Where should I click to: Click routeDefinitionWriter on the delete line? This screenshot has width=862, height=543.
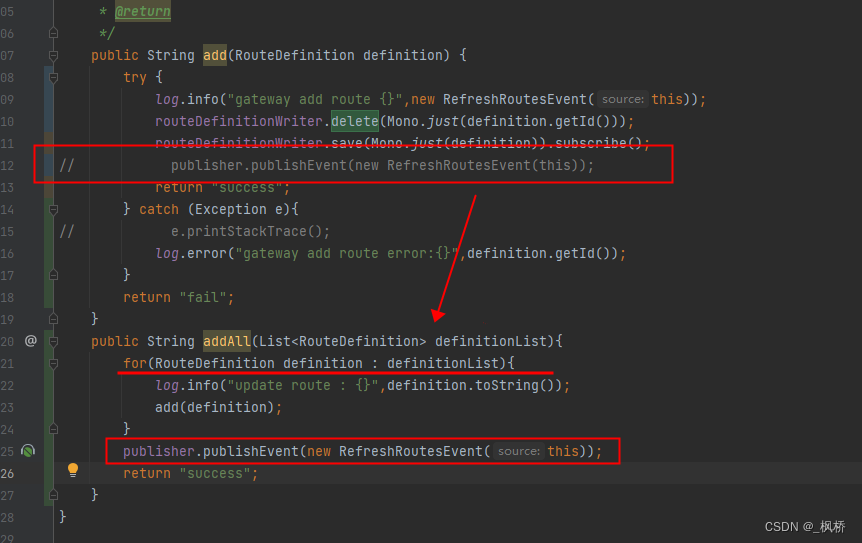239,121
